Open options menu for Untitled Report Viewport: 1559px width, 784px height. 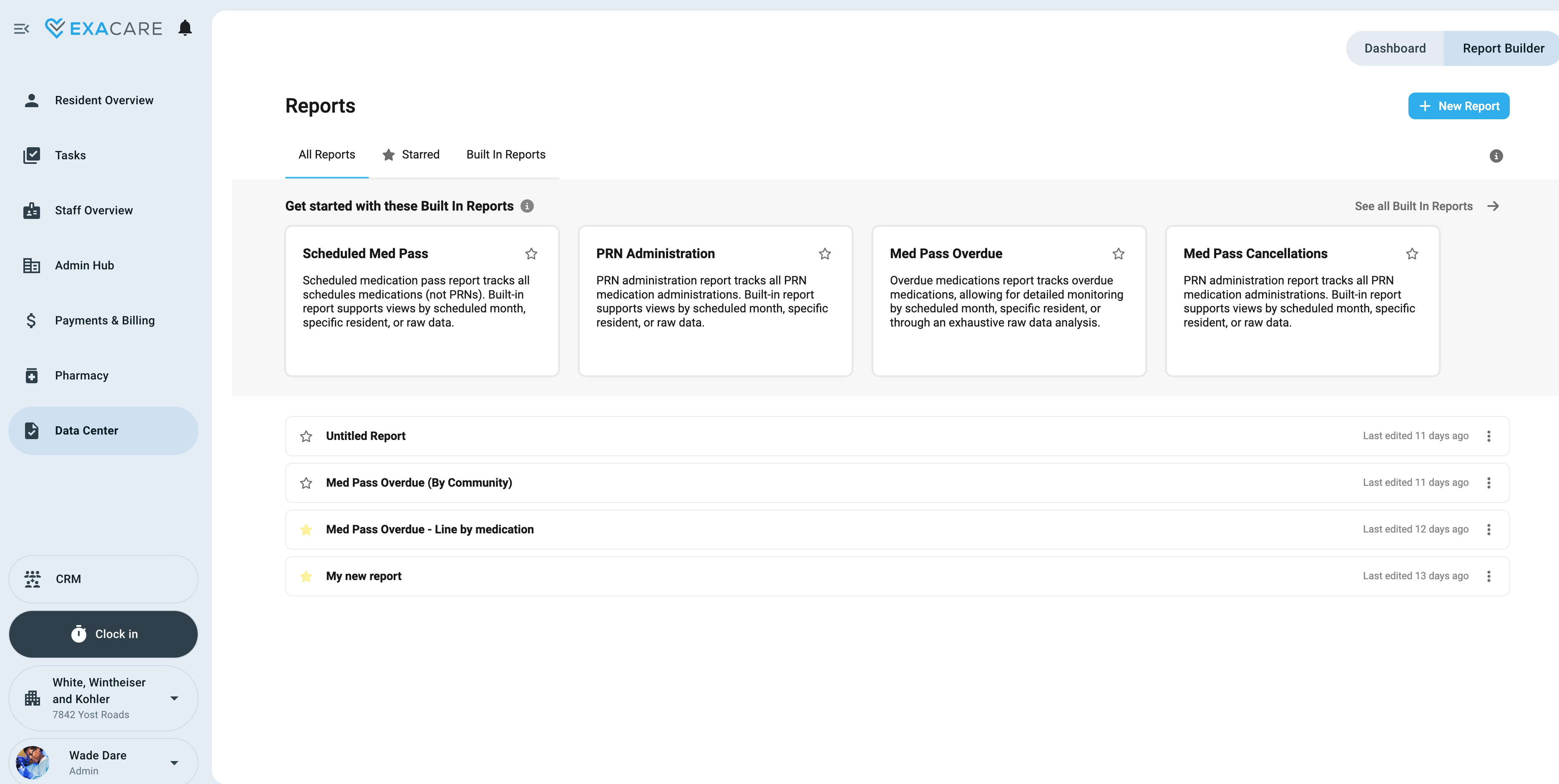tap(1489, 435)
